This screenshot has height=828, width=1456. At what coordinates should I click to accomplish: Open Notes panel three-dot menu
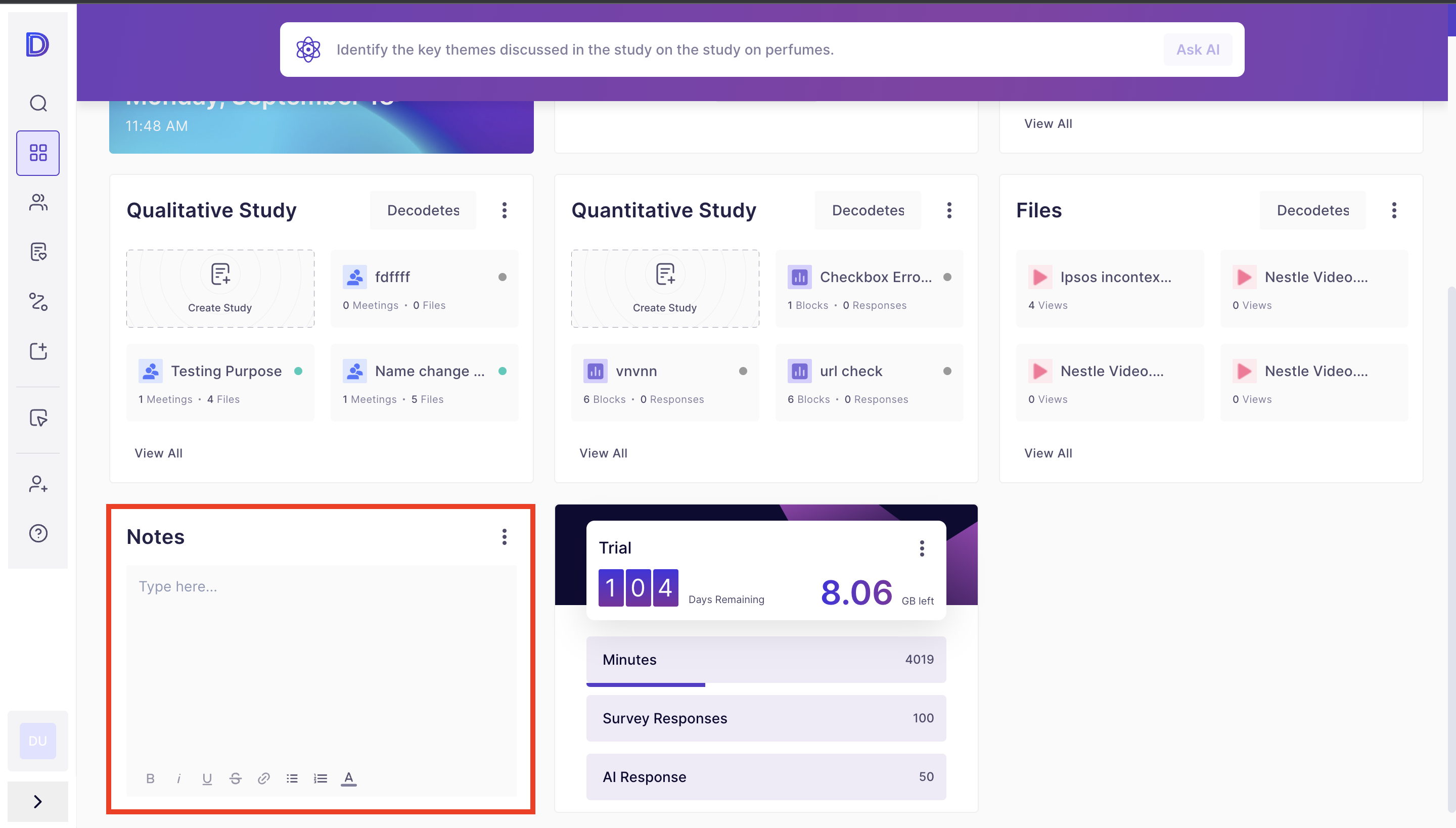[505, 537]
